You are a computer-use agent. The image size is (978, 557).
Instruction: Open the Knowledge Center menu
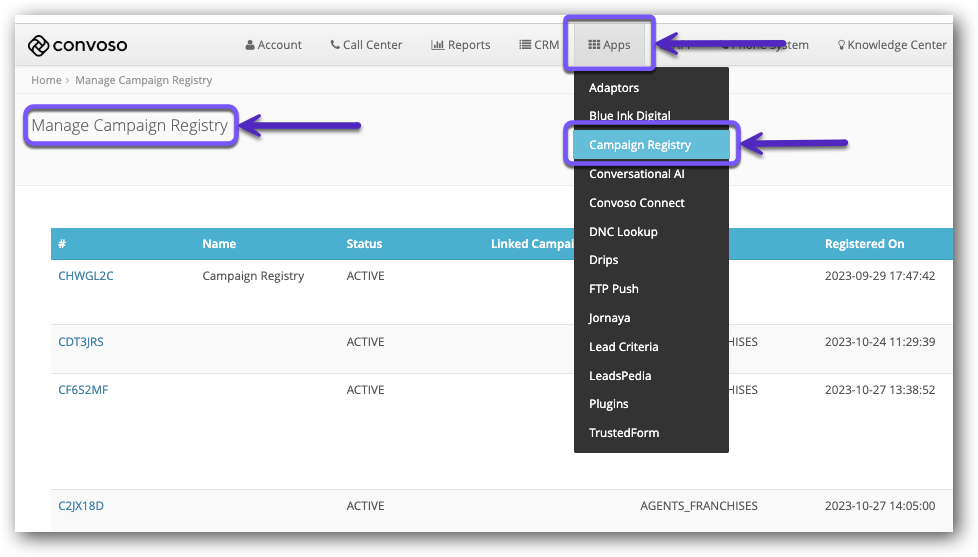pyautogui.click(x=892, y=45)
